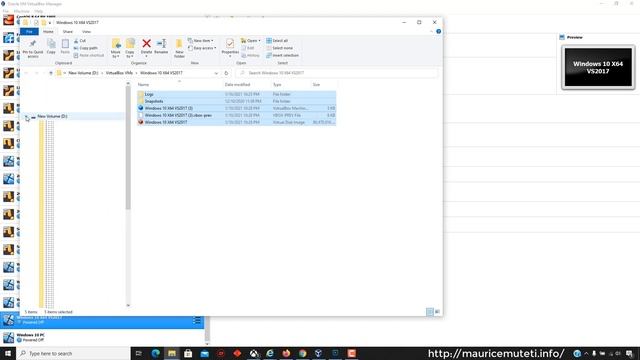Open the New item dropdown
Image resolution: width=640 pixels, height=360 pixels.
pyautogui.click(x=200, y=40)
